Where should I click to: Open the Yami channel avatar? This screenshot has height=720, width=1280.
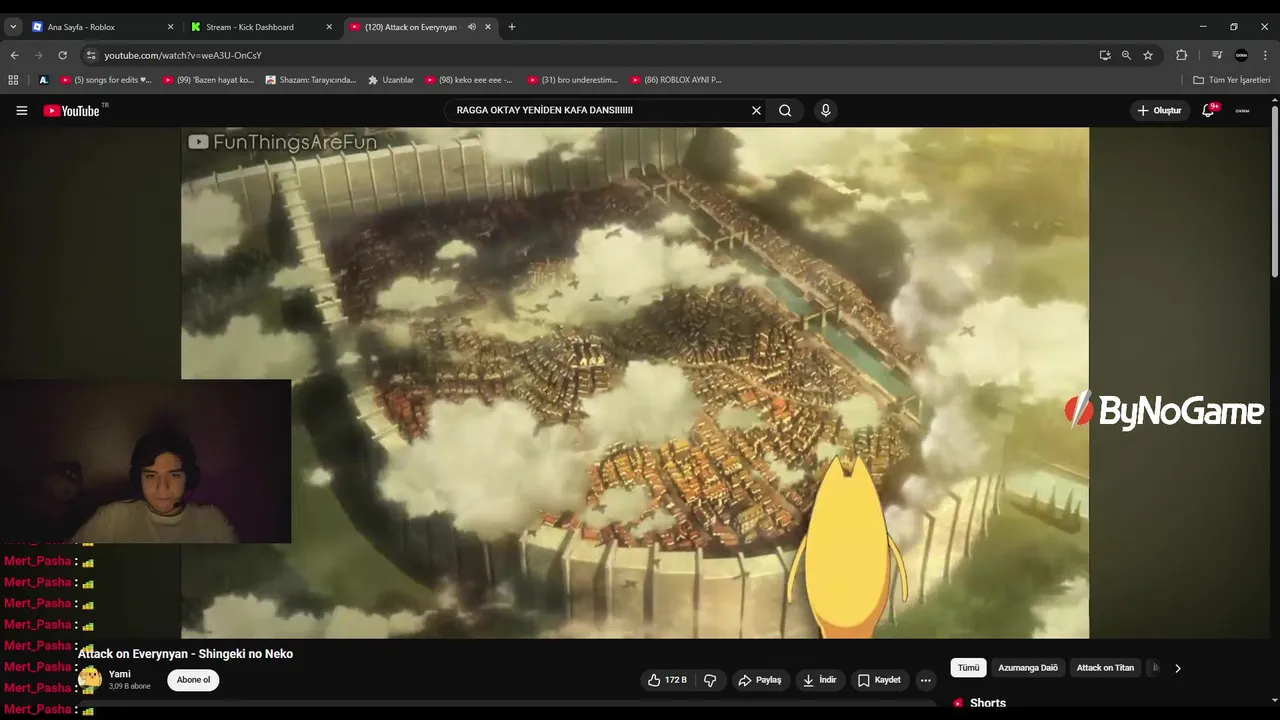coord(90,680)
